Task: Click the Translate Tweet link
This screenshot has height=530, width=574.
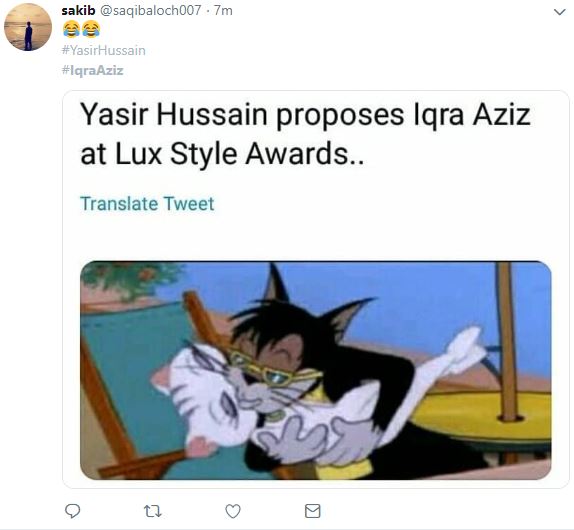Action: (147, 204)
